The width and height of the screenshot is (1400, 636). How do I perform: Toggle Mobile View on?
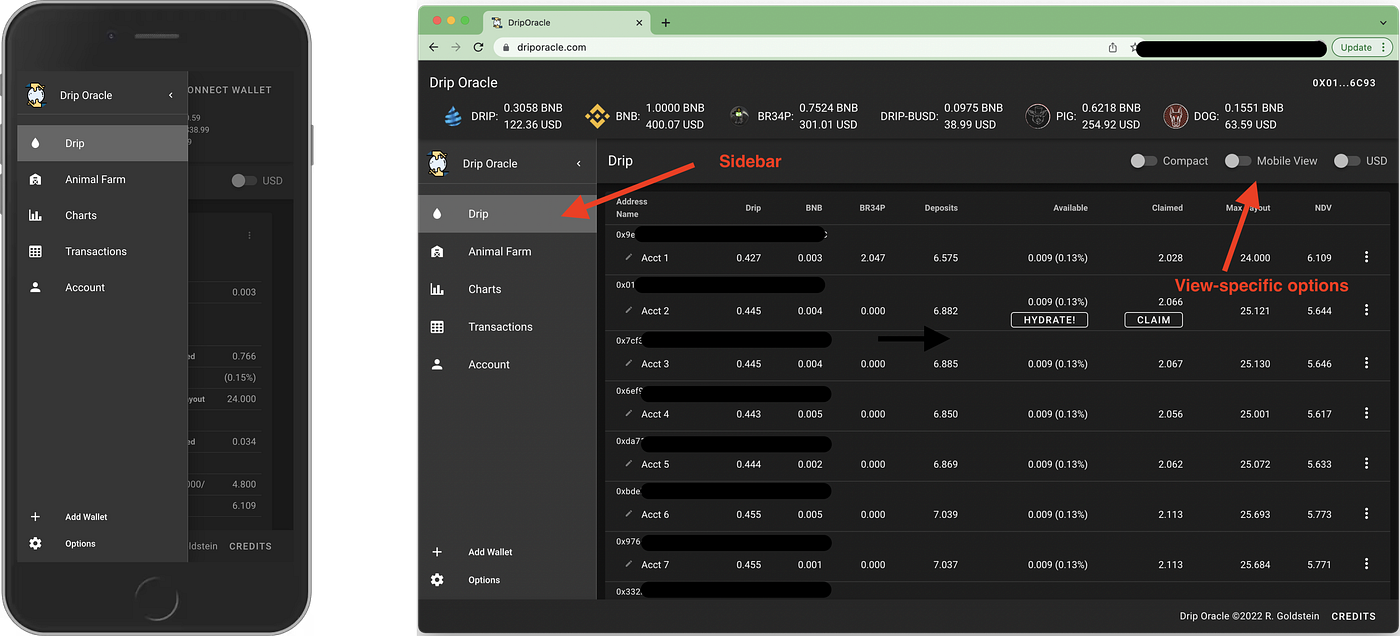1236,159
